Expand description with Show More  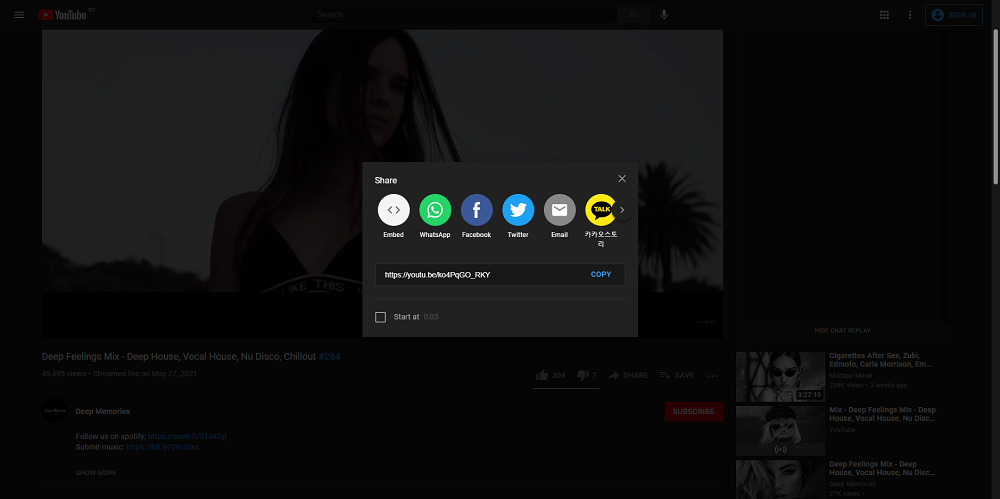96,472
